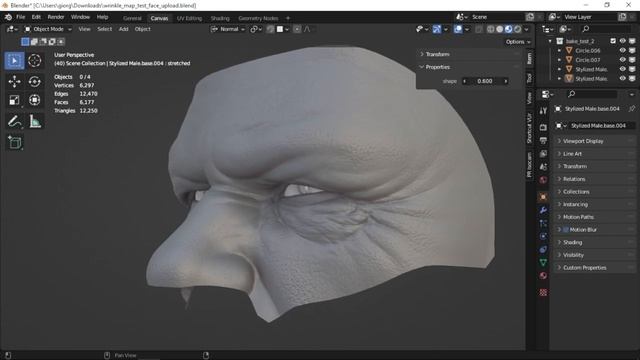Open the Texture properties checker tab
Viewport: 640px width, 360px height.
(x=543, y=292)
